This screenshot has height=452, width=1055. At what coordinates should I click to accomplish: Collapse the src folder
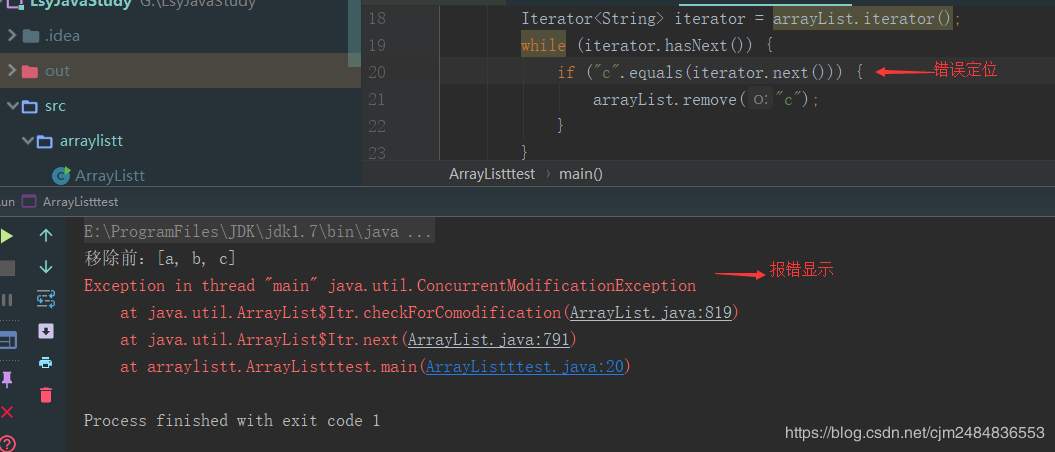[11, 106]
